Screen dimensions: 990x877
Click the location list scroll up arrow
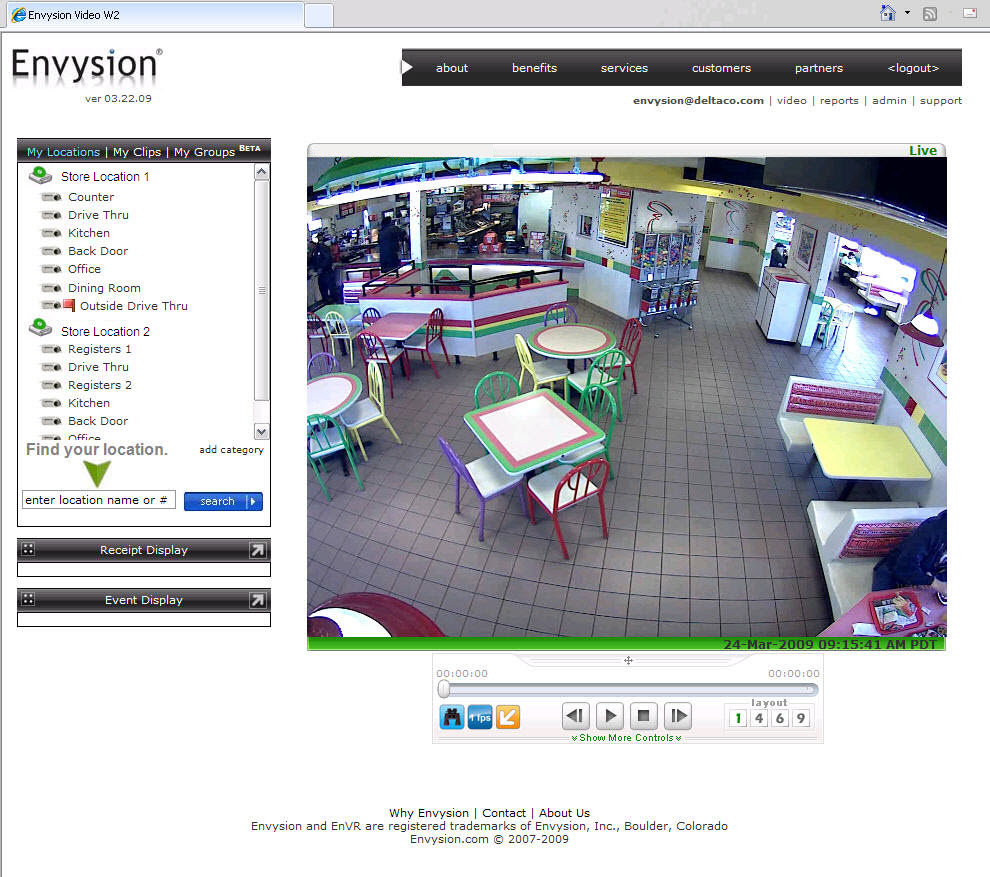pos(261,172)
